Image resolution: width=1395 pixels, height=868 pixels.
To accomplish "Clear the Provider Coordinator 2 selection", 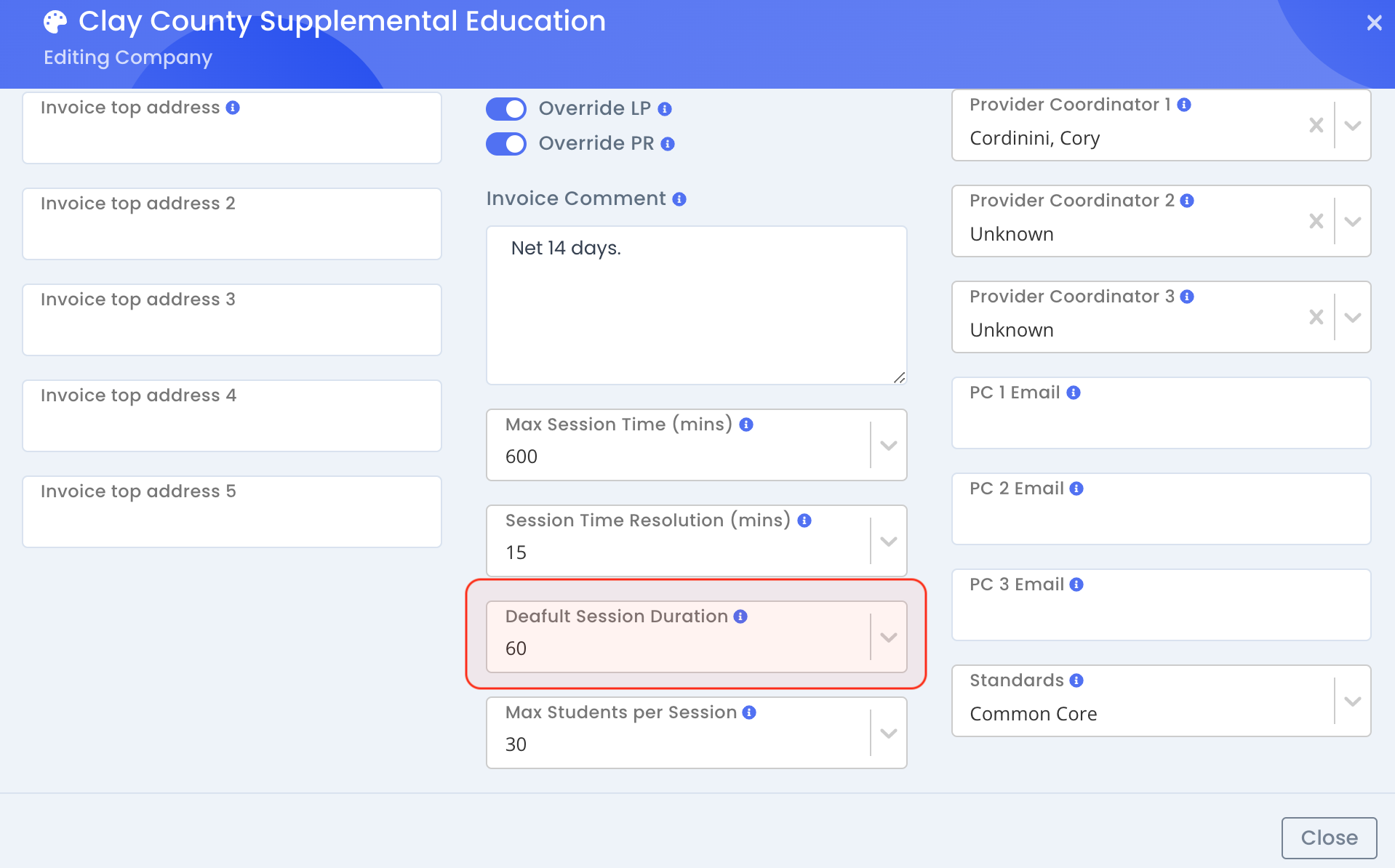I will coord(1316,221).
